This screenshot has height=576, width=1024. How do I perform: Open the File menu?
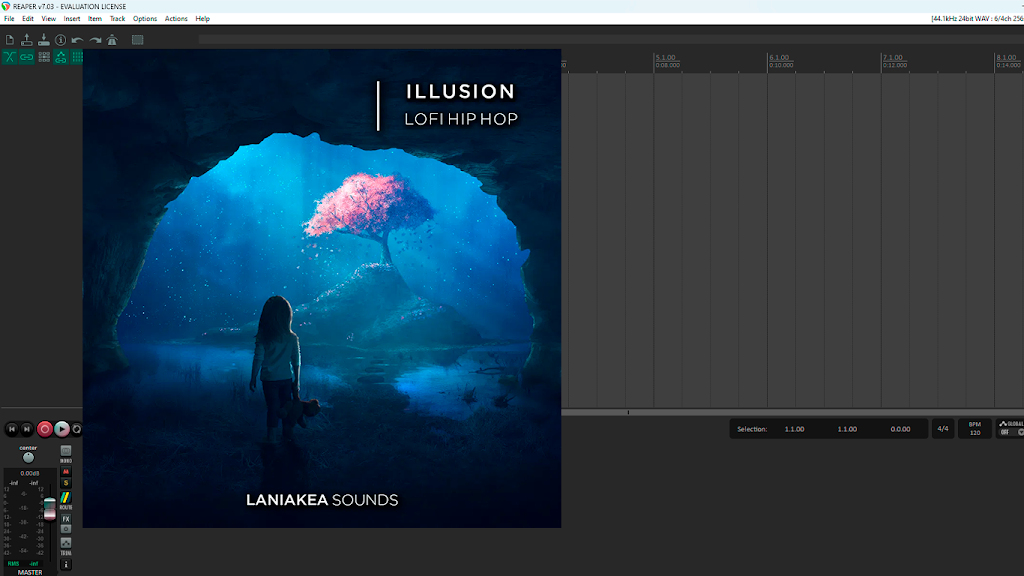(9, 19)
